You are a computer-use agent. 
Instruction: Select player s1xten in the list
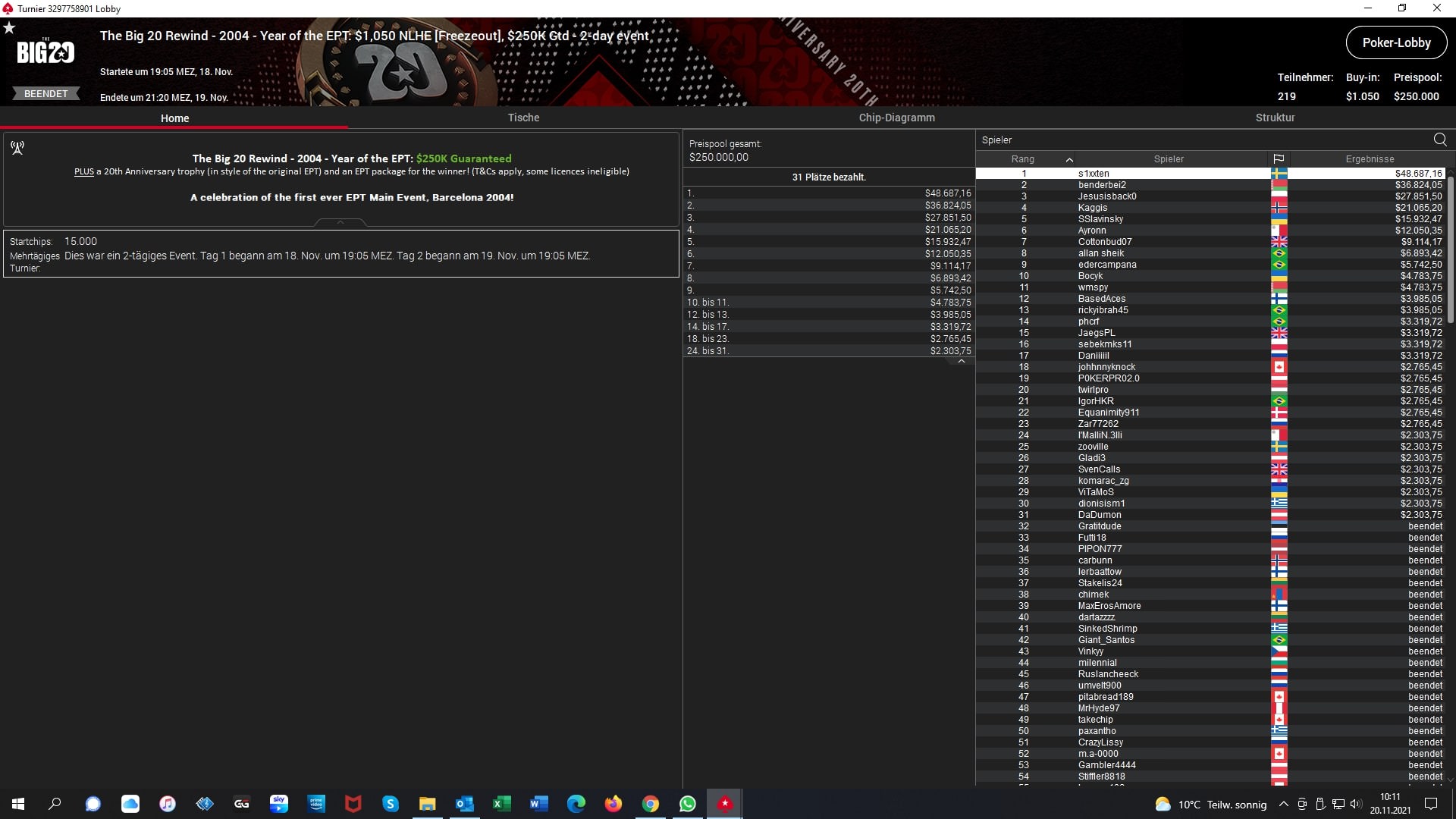1210,174
